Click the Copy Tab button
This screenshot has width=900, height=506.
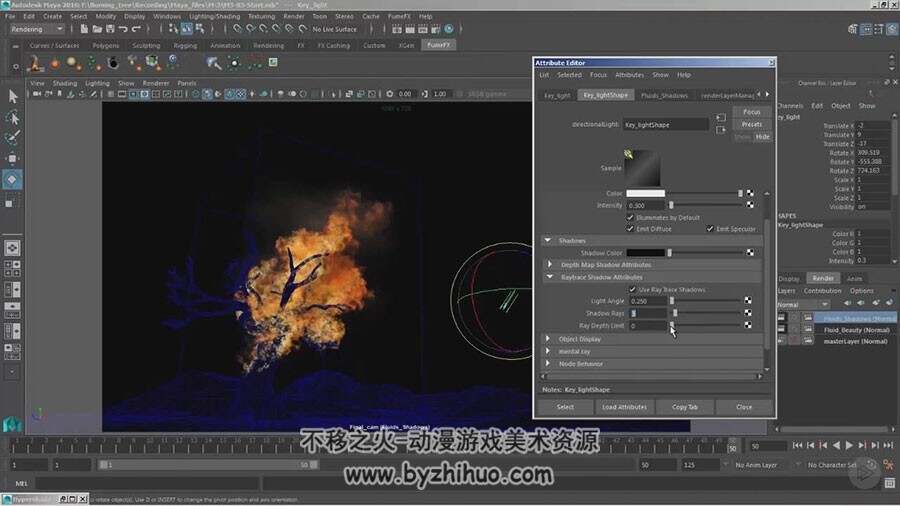pos(685,407)
